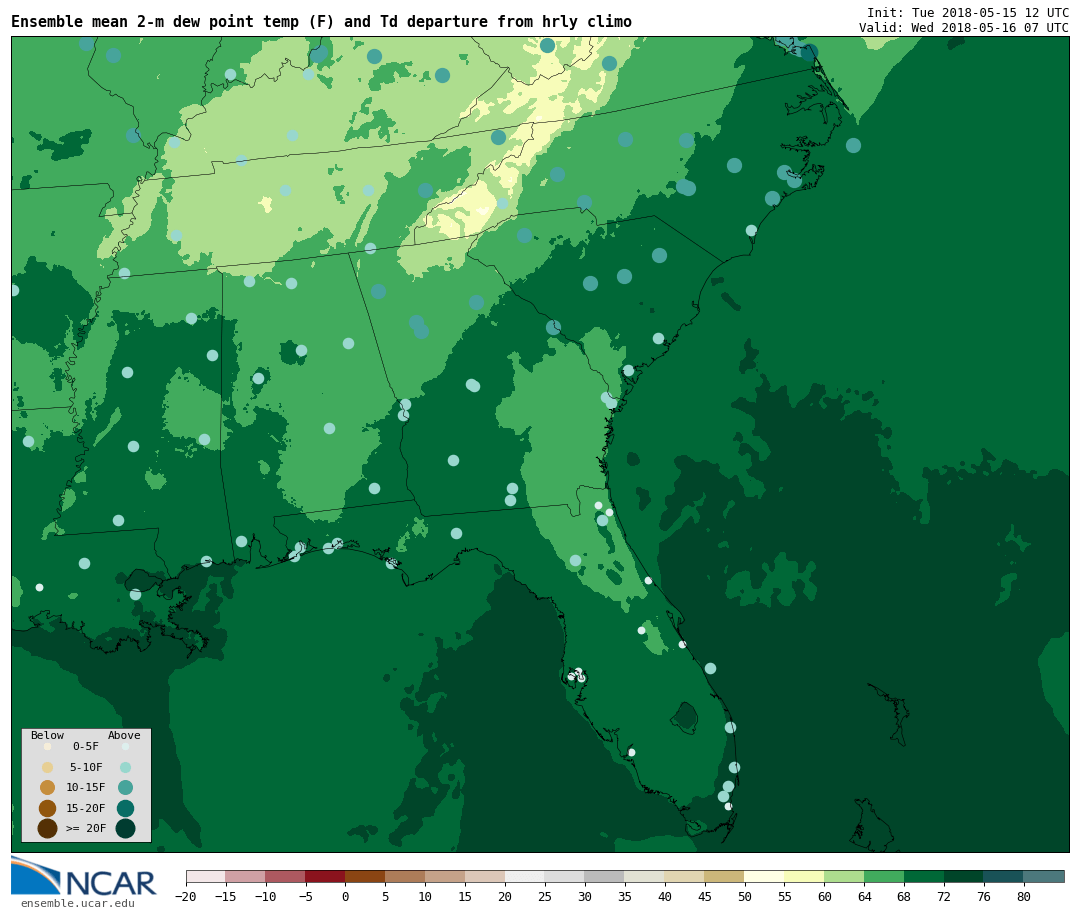Click the '76' colorbar tick label
This screenshot has width=1080, height=915.
point(984,896)
